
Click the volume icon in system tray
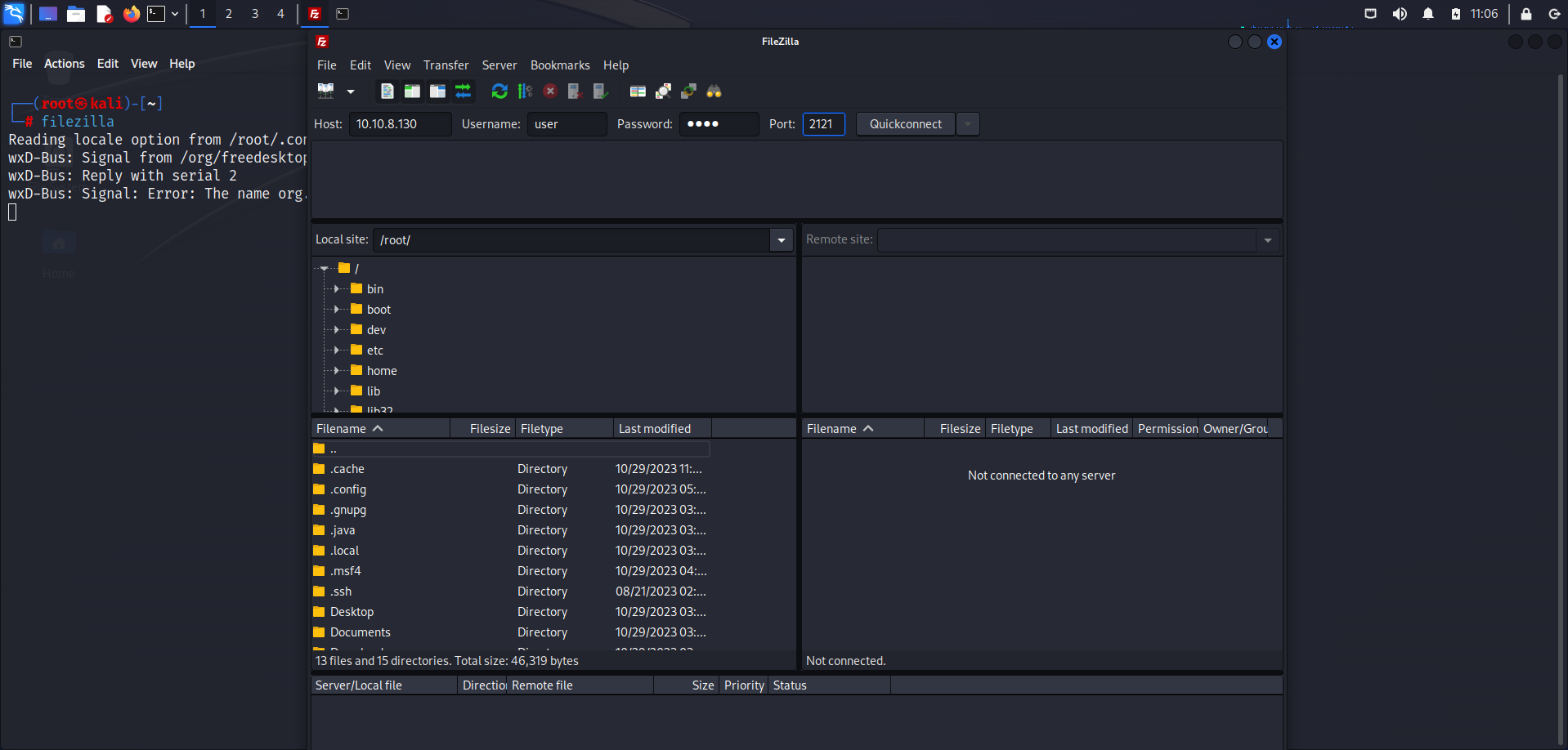[x=1400, y=14]
